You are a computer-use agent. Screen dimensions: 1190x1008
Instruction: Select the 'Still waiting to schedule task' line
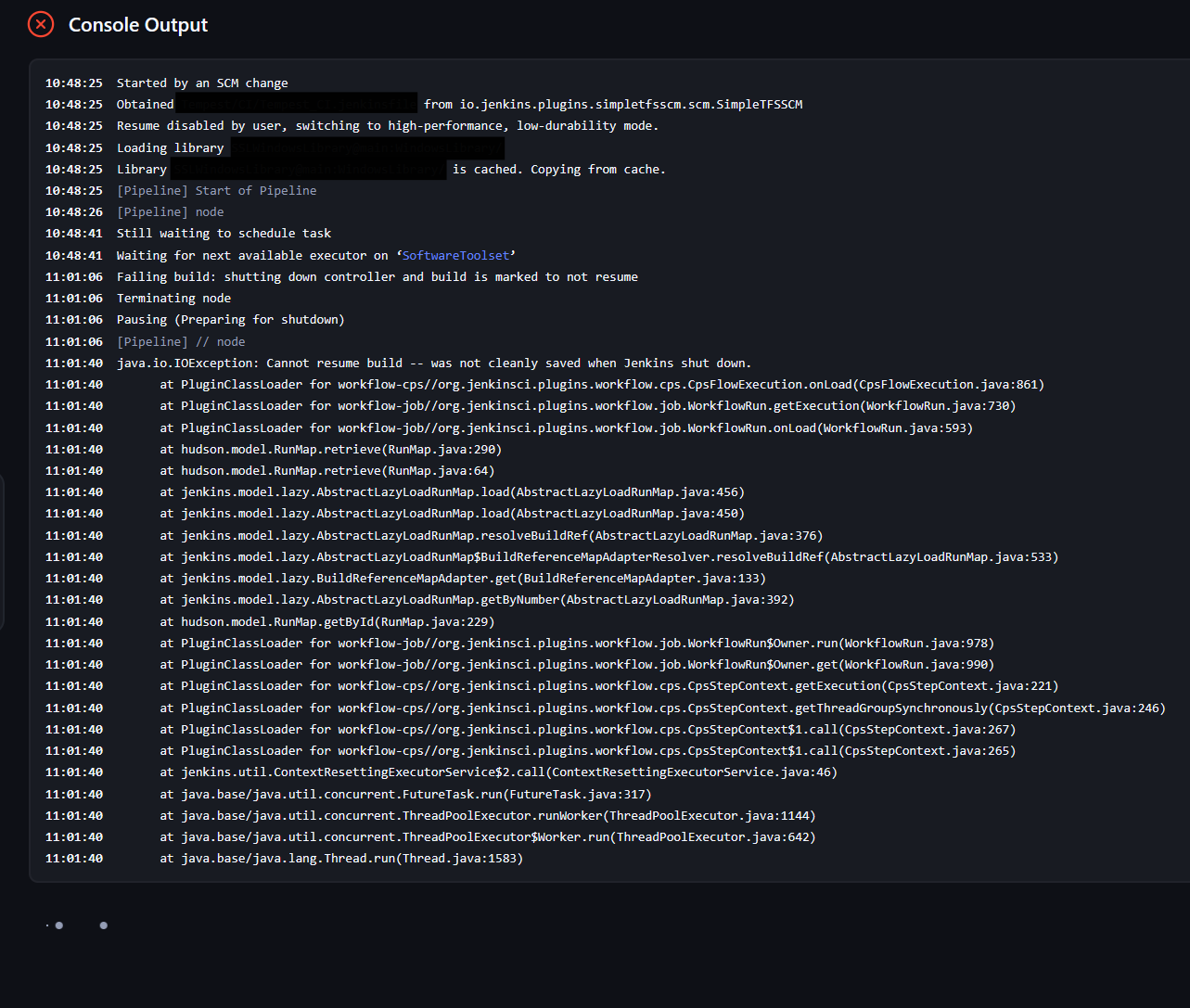pyautogui.click(x=224, y=234)
